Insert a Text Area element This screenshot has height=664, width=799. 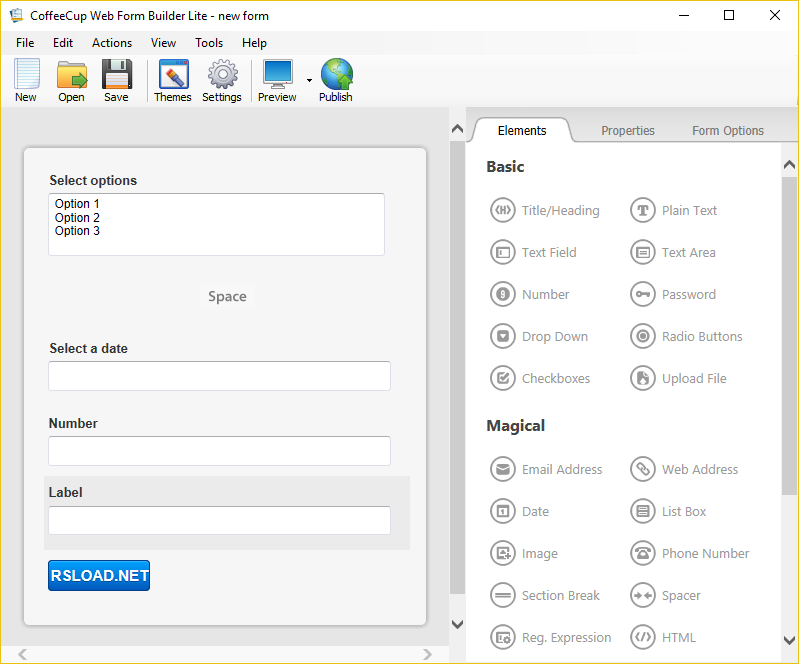[673, 253]
